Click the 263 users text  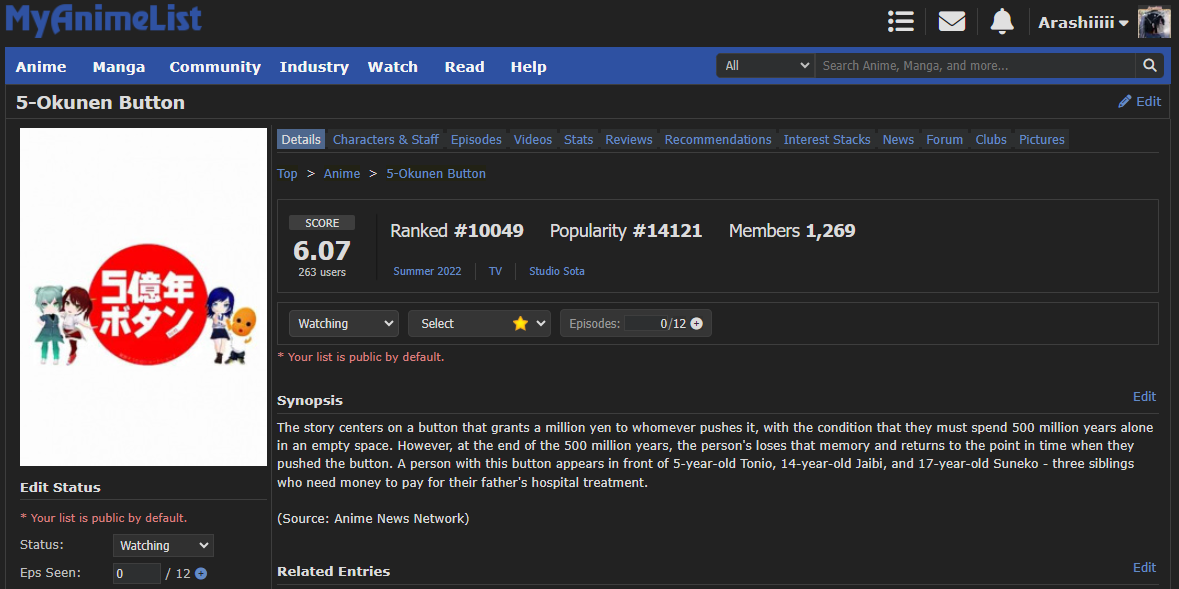[x=322, y=272]
